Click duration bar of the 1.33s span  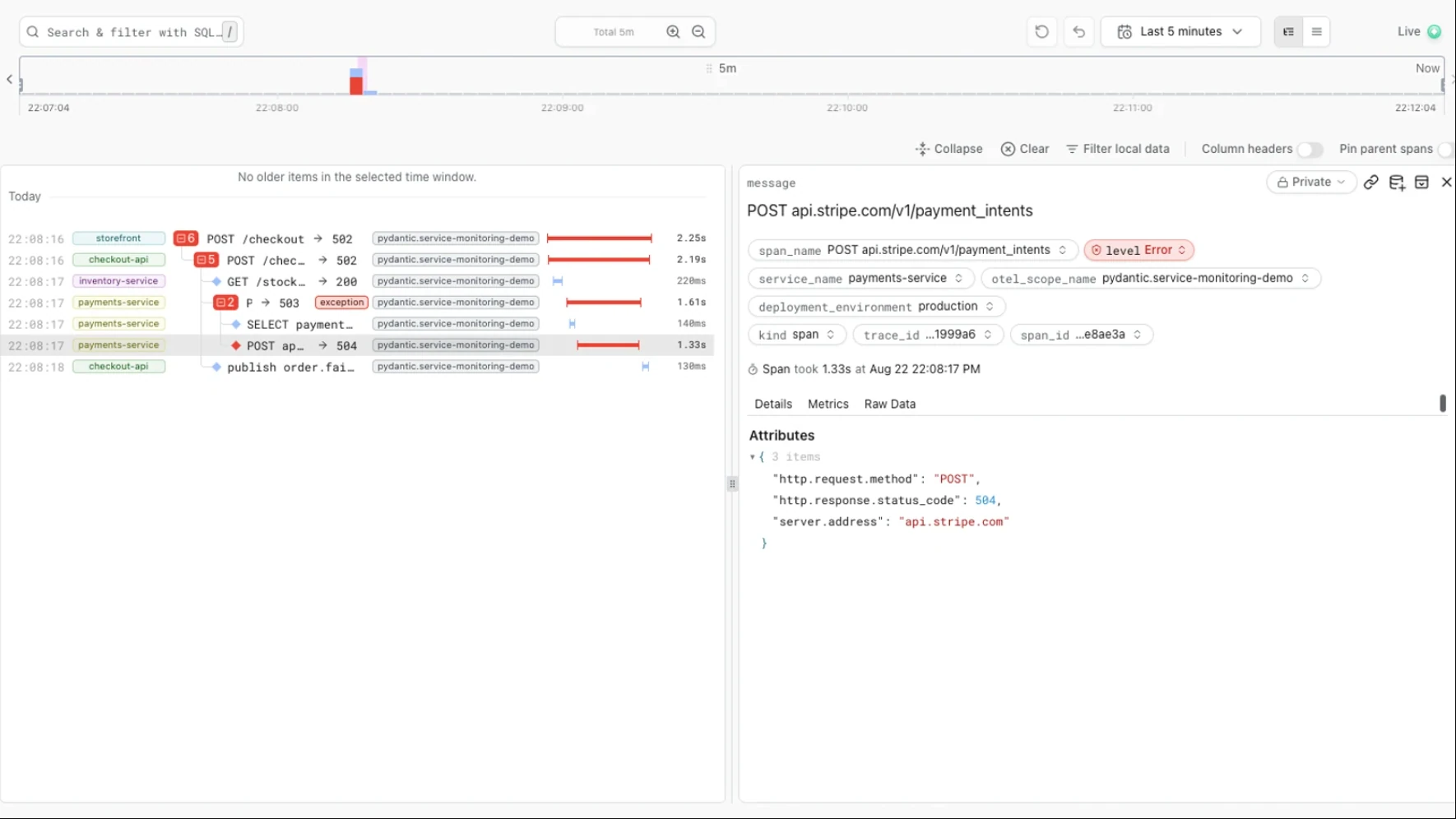tap(608, 345)
